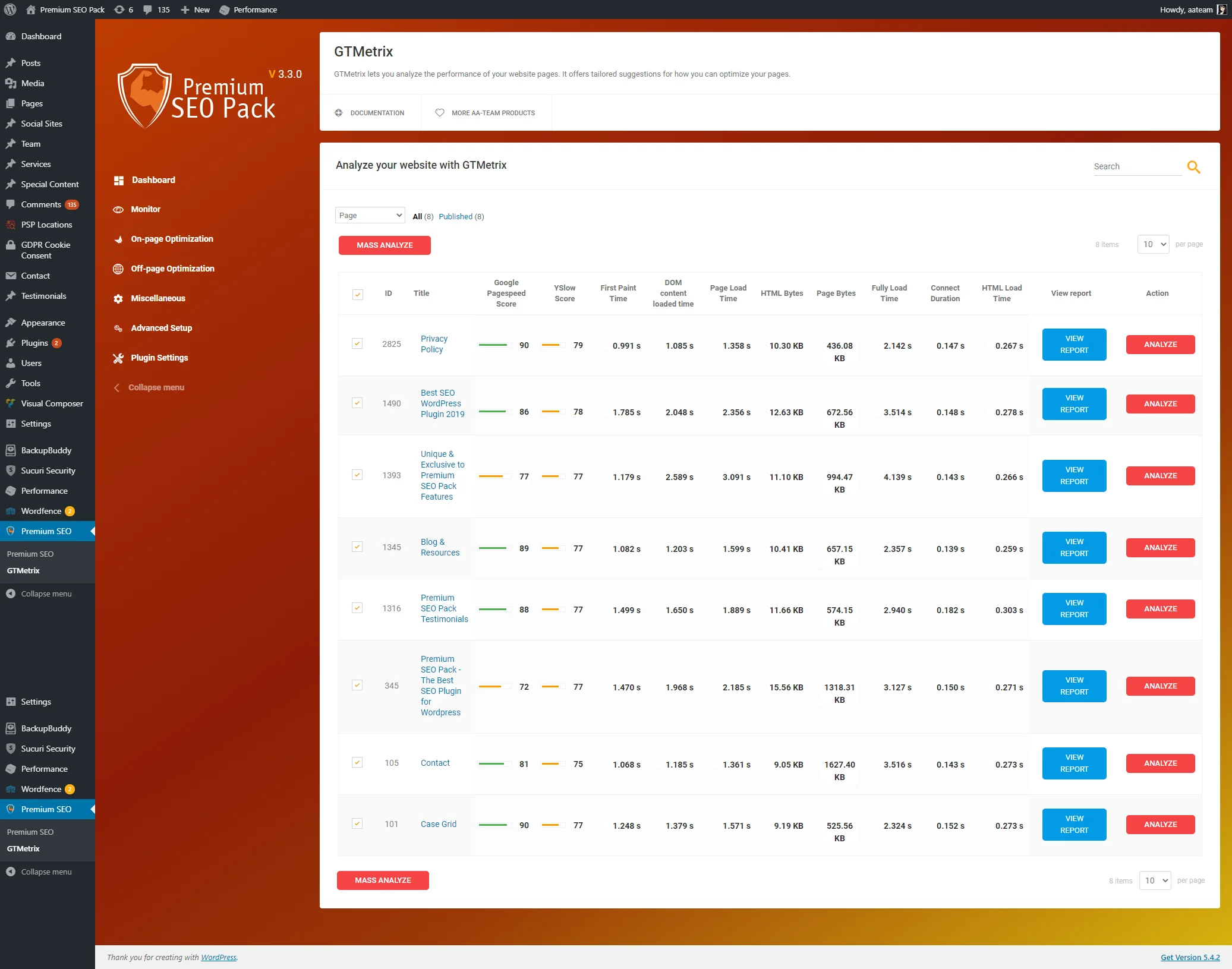Viewport: 1232px width, 969px height.
Task: Click top MASS ANALYZE button
Action: pyautogui.click(x=385, y=245)
